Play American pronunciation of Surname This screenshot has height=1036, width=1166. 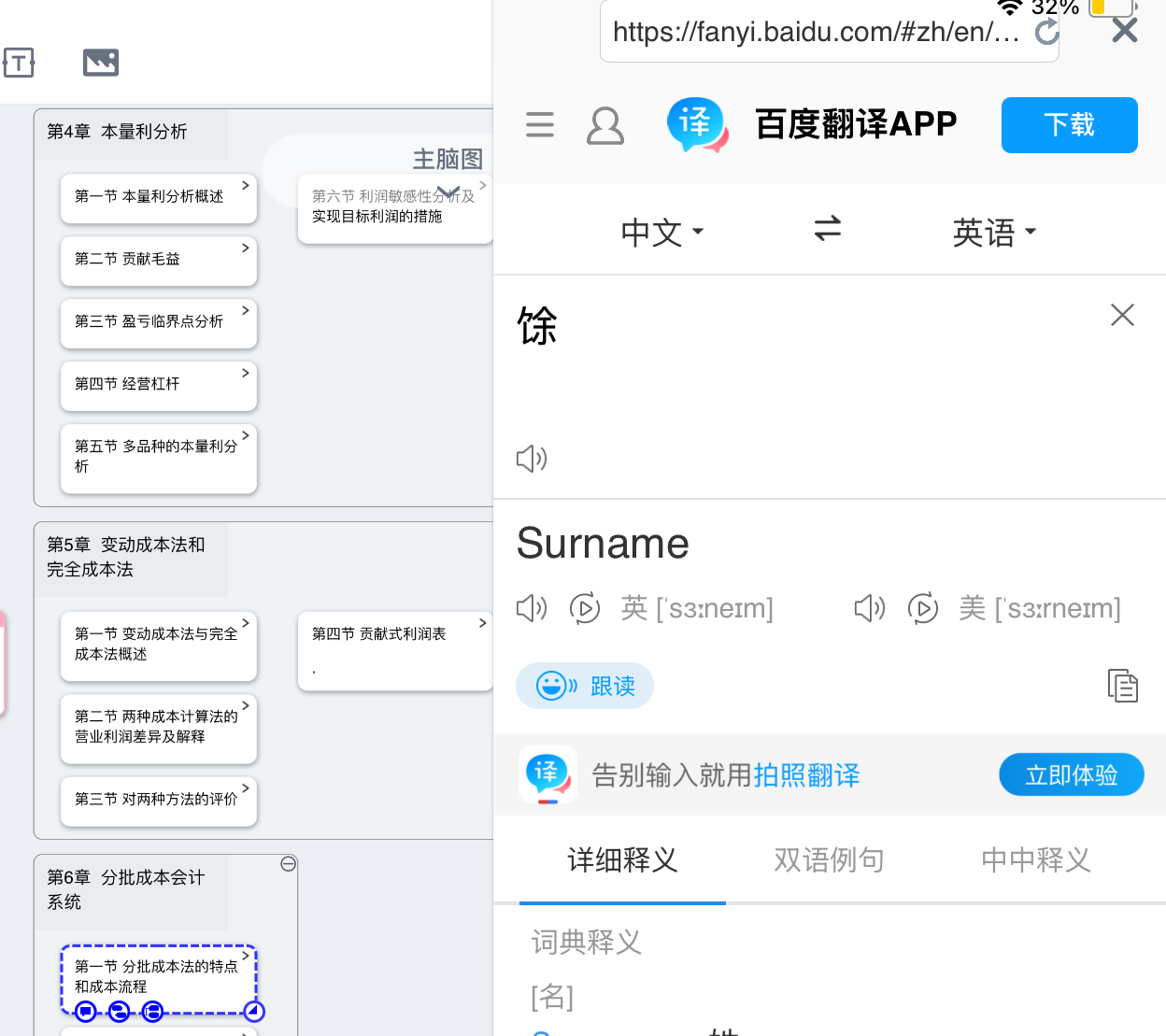(870, 608)
